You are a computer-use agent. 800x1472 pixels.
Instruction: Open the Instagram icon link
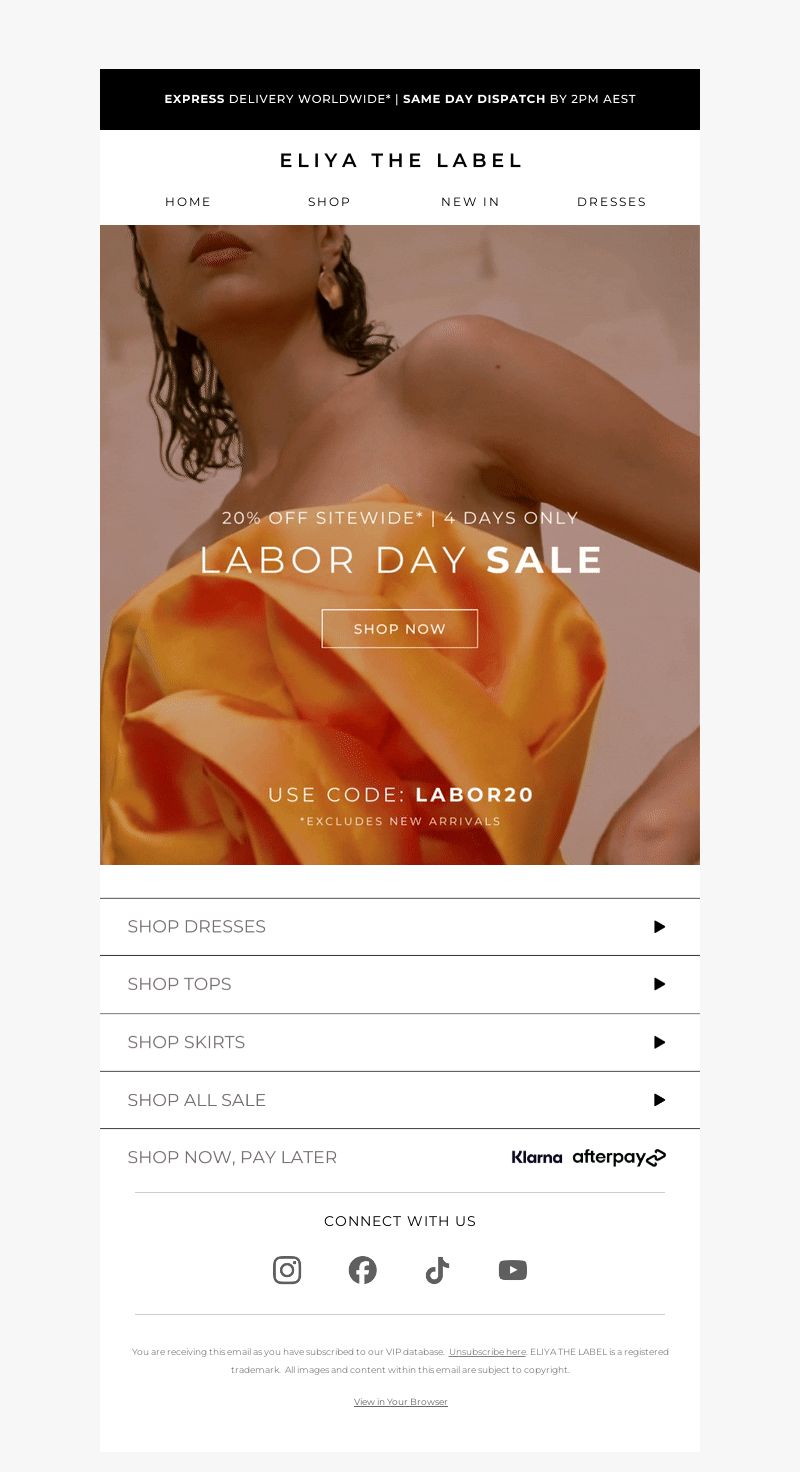(x=287, y=1270)
